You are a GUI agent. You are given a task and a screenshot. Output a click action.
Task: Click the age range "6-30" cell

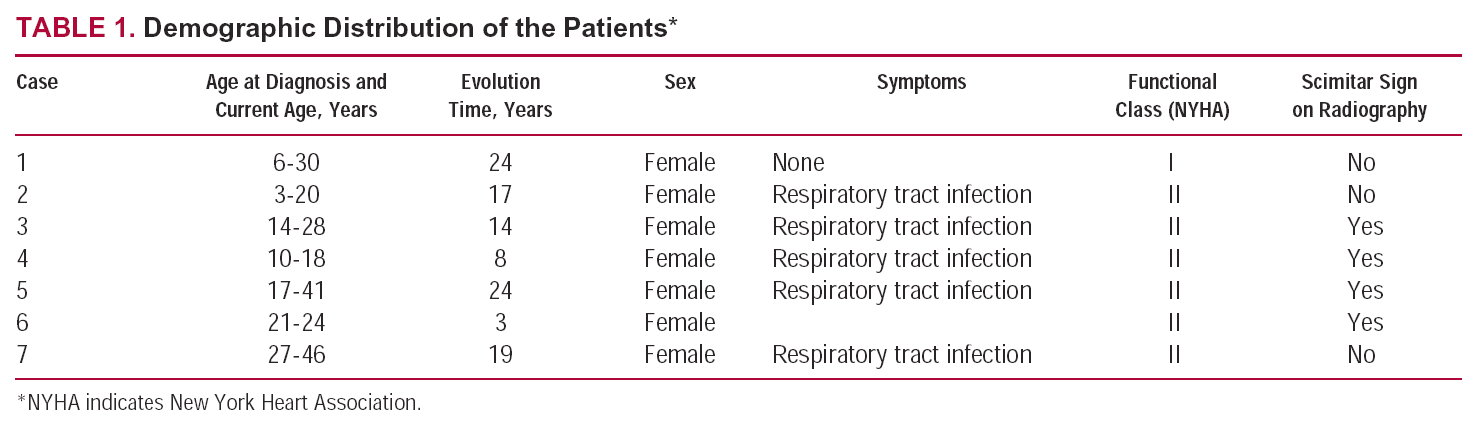(297, 163)
